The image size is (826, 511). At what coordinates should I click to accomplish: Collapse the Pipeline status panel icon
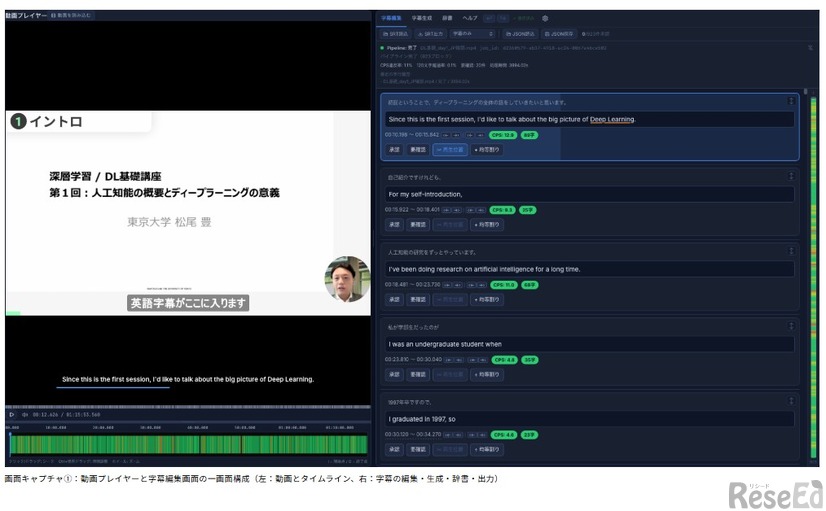[810, 48]
